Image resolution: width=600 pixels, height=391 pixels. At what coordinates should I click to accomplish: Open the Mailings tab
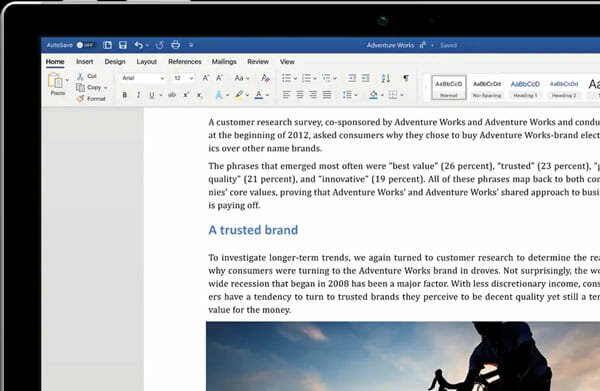coord(224,62)
